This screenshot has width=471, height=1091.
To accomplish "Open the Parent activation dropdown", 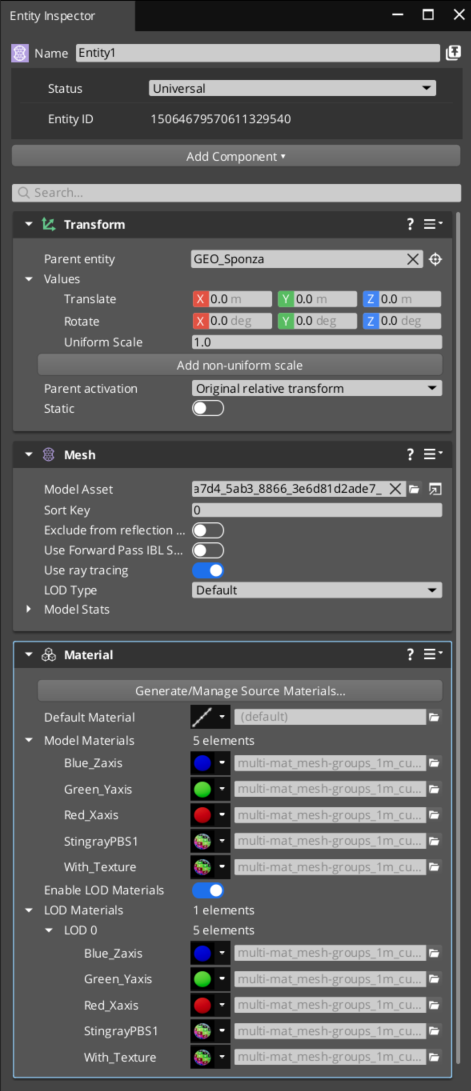I will click(x=317, y=388).
